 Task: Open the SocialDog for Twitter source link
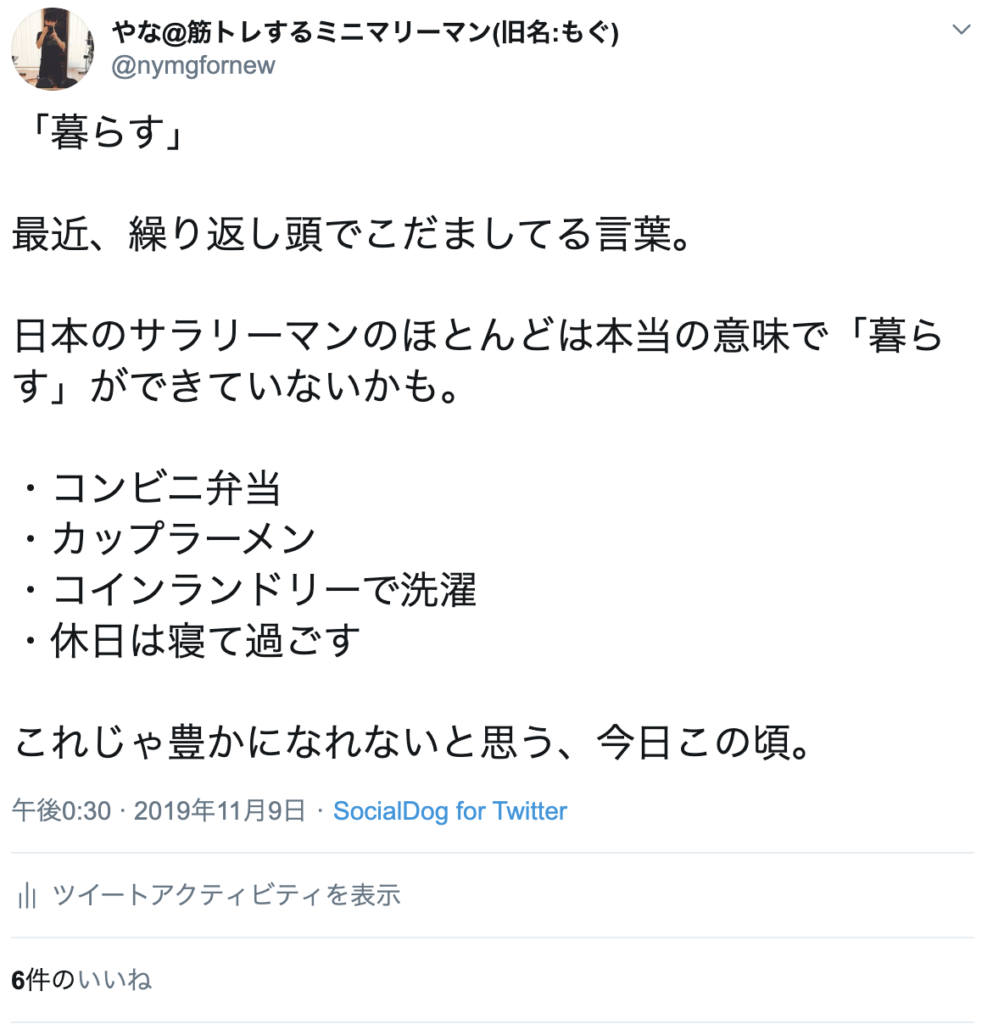tap(450, 810)
